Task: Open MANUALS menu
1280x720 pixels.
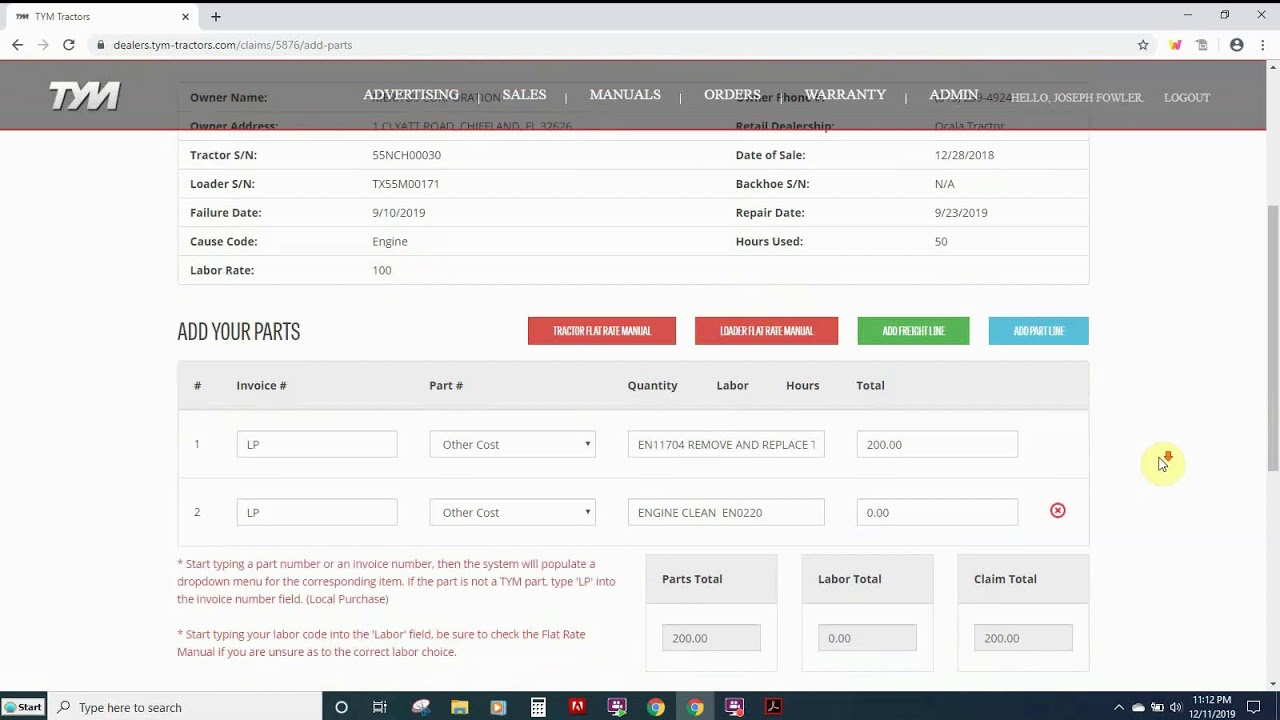Action: coord(625,95)
